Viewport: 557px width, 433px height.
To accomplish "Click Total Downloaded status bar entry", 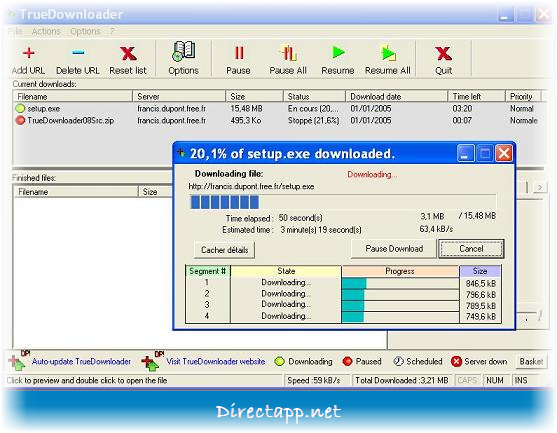I will (x=402, y=380).
